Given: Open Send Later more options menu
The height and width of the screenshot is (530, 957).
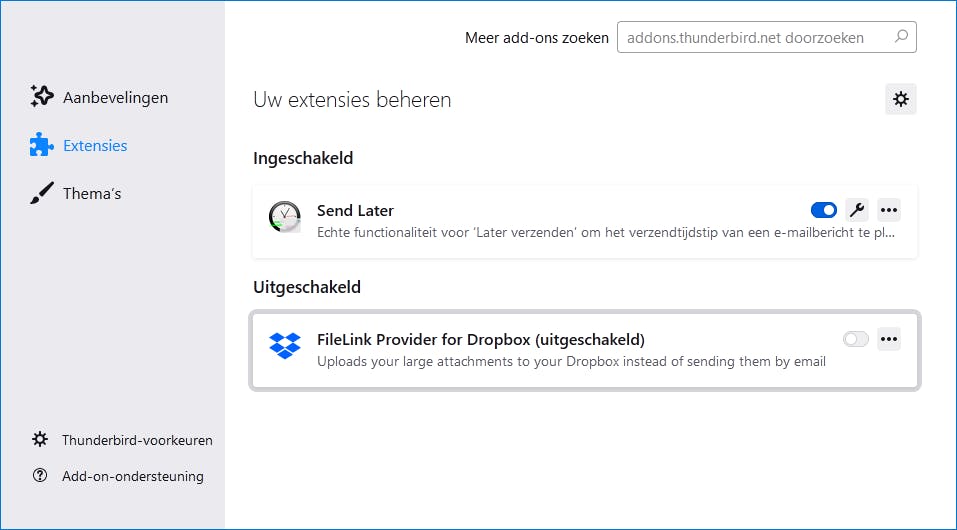Looking at the screenshot, I should 889,210.
